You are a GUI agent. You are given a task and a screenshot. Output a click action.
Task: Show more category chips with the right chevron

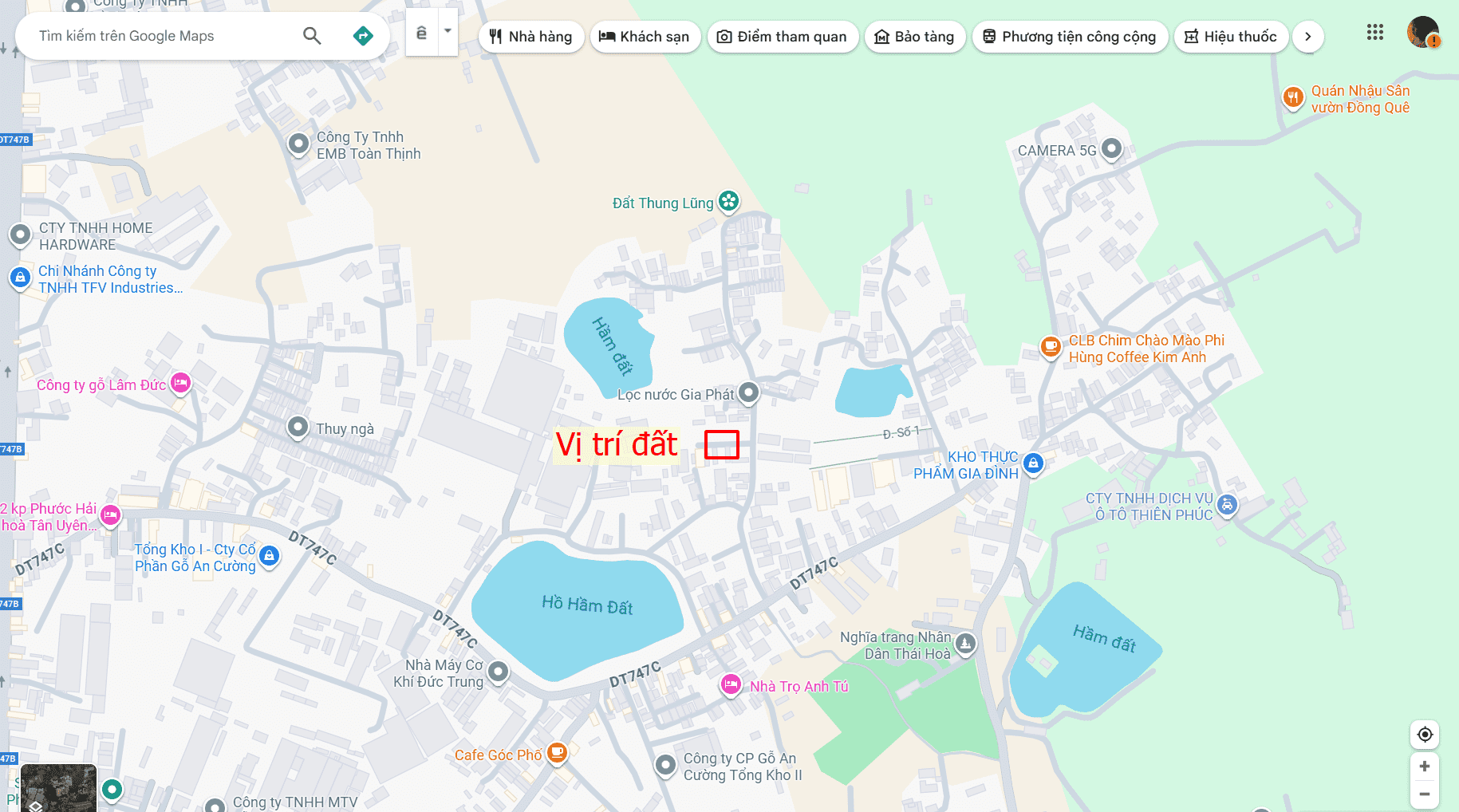1307,37
